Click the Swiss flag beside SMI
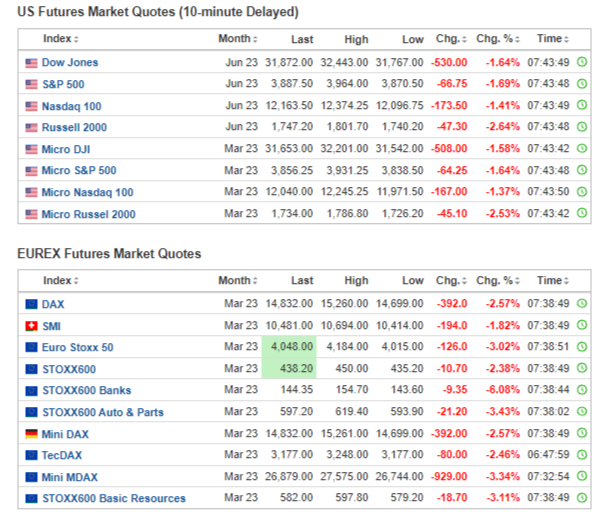Viewport: 607px width, 519px height. (31, 326)
